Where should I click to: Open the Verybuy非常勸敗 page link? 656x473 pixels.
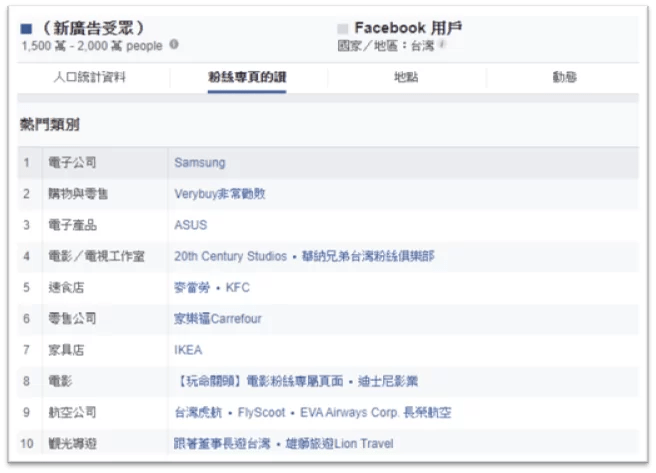click(x=220, y=194)
